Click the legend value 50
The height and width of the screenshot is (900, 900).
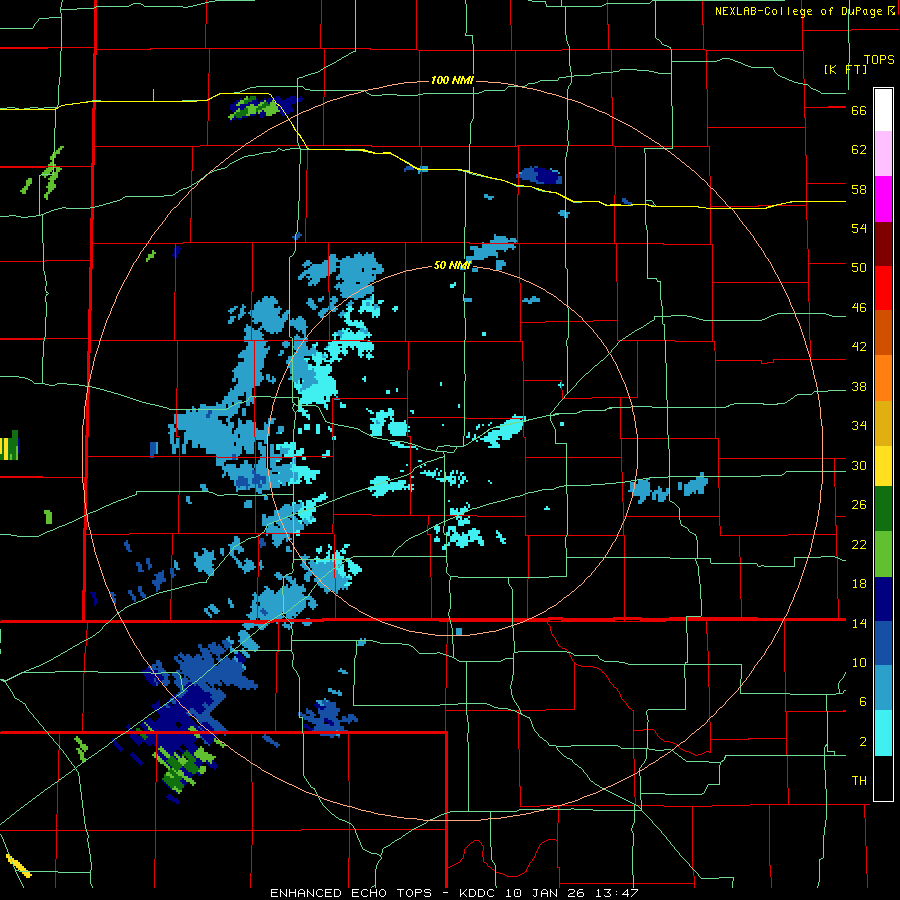[x=859, y=268]
